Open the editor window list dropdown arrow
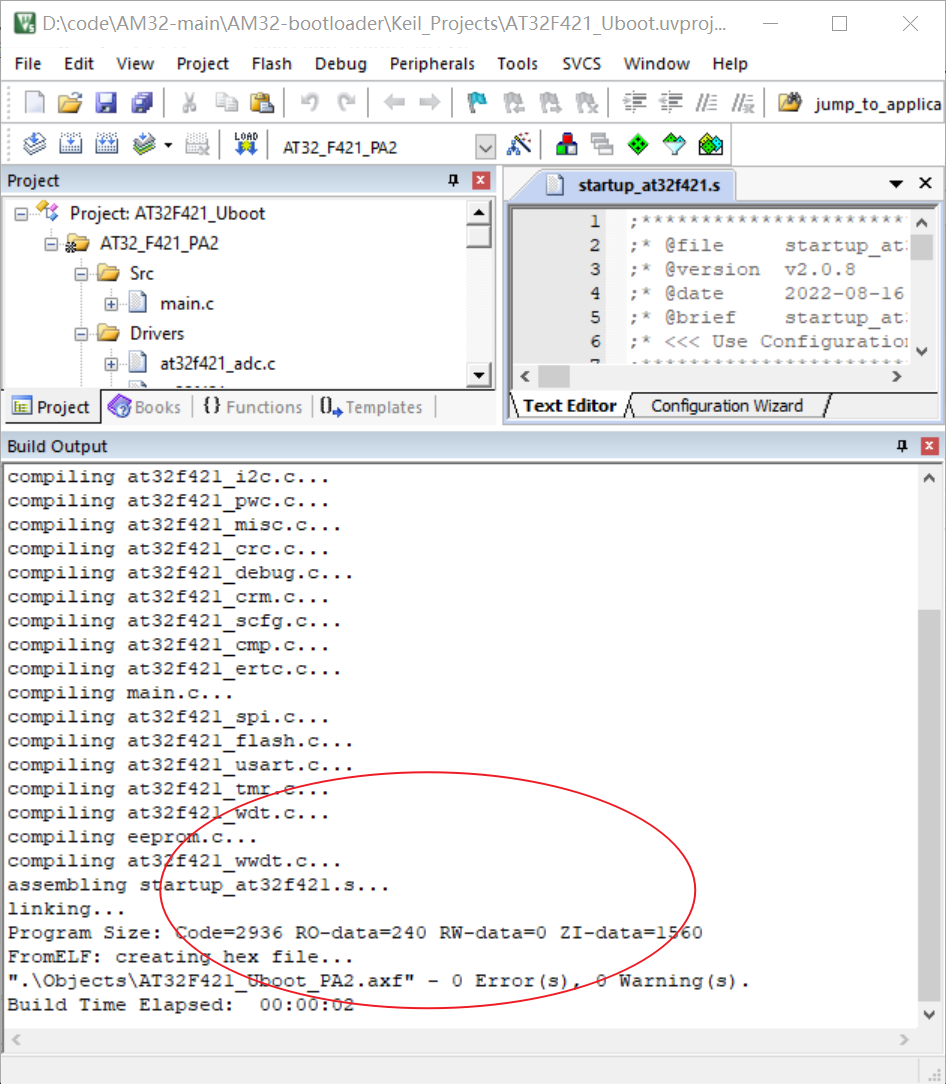This screenshot has width=946, height=1084. 896,184
